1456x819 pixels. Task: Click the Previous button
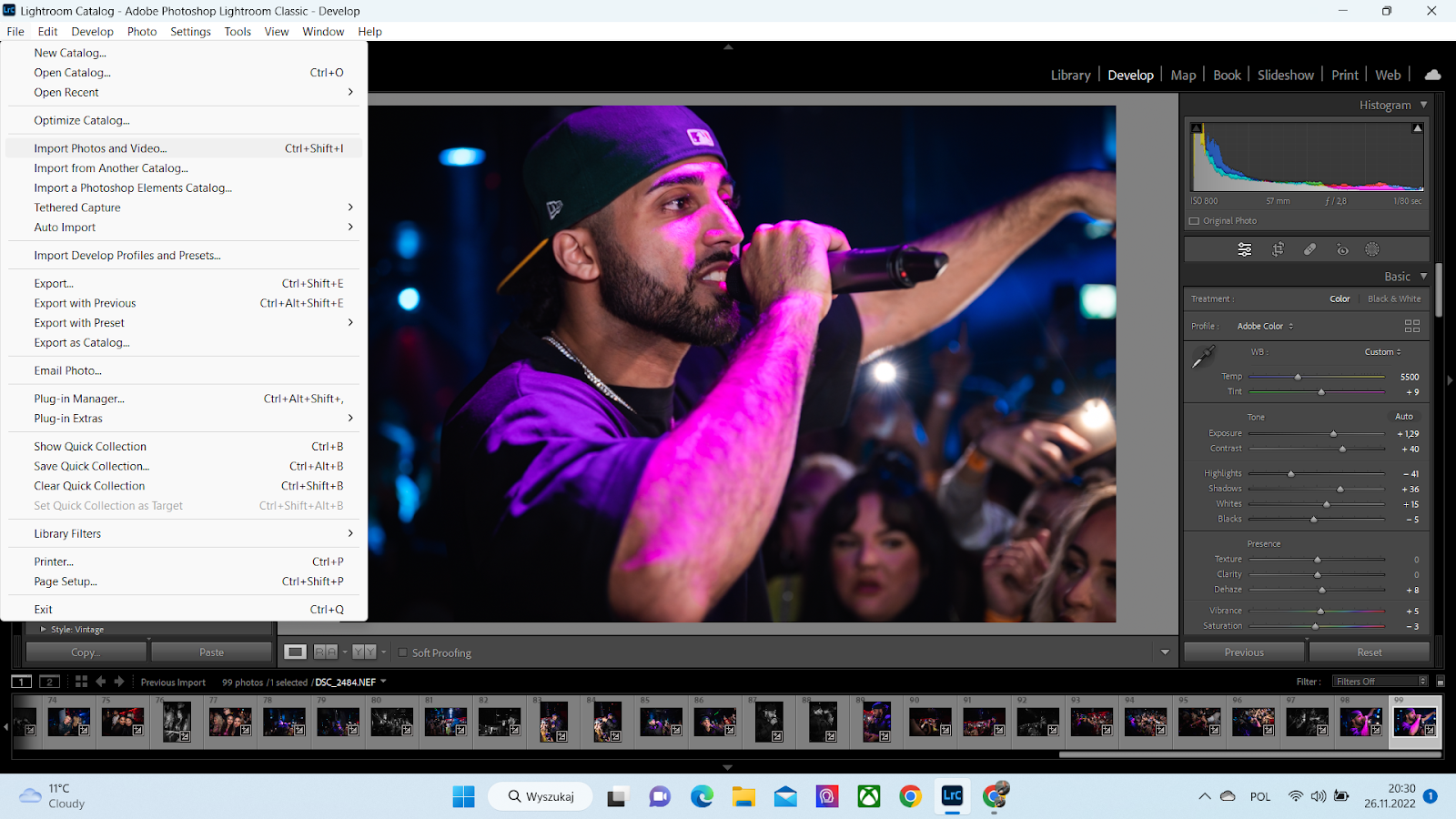1244,652
